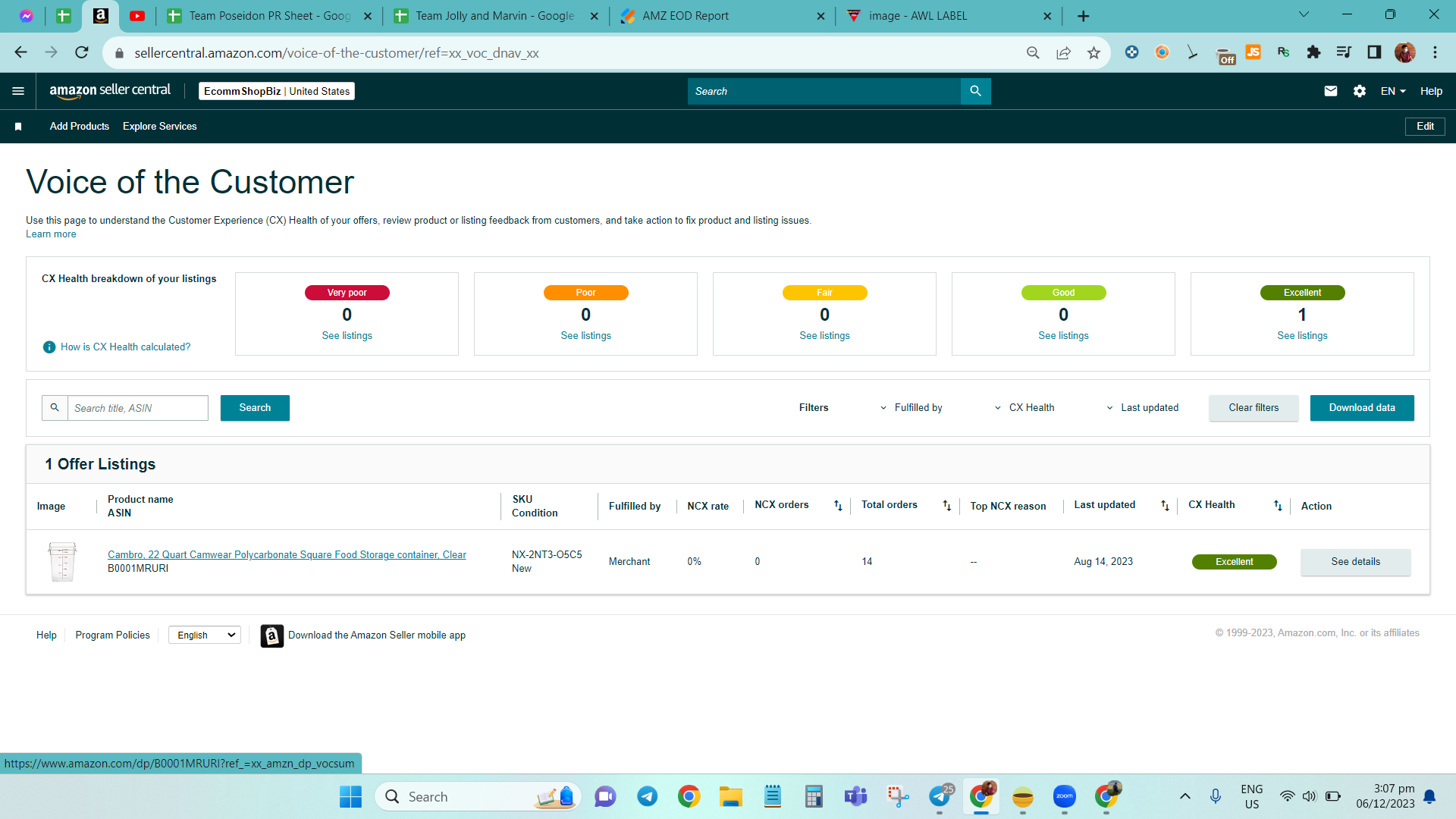This screenshot has width=1456, height=819.
Task: Click See listings under Poor
Action: tap(585, 336)
